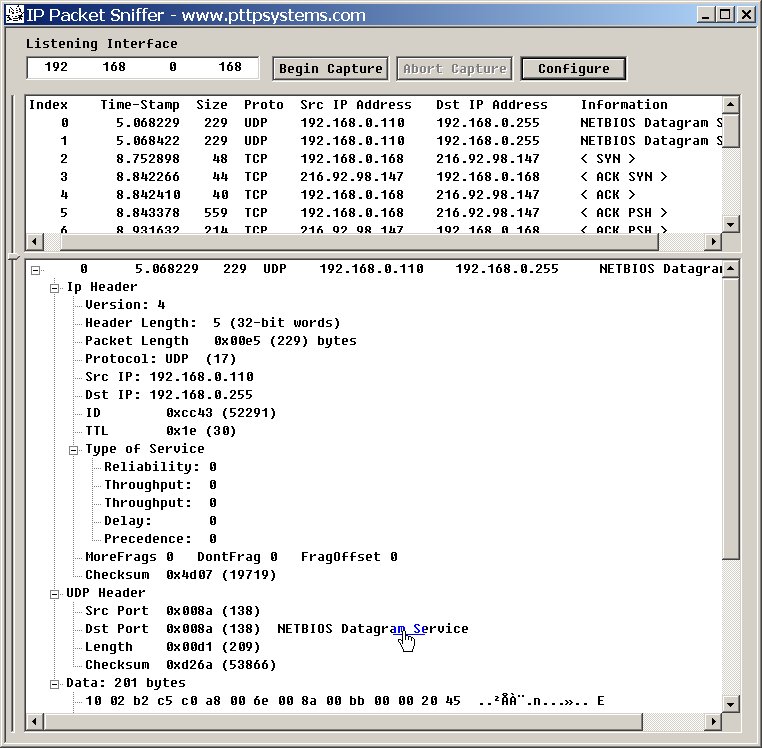Collapse the Ip Header tree node
Viewport: 762px width, 748px height.
tap(55, 287)
